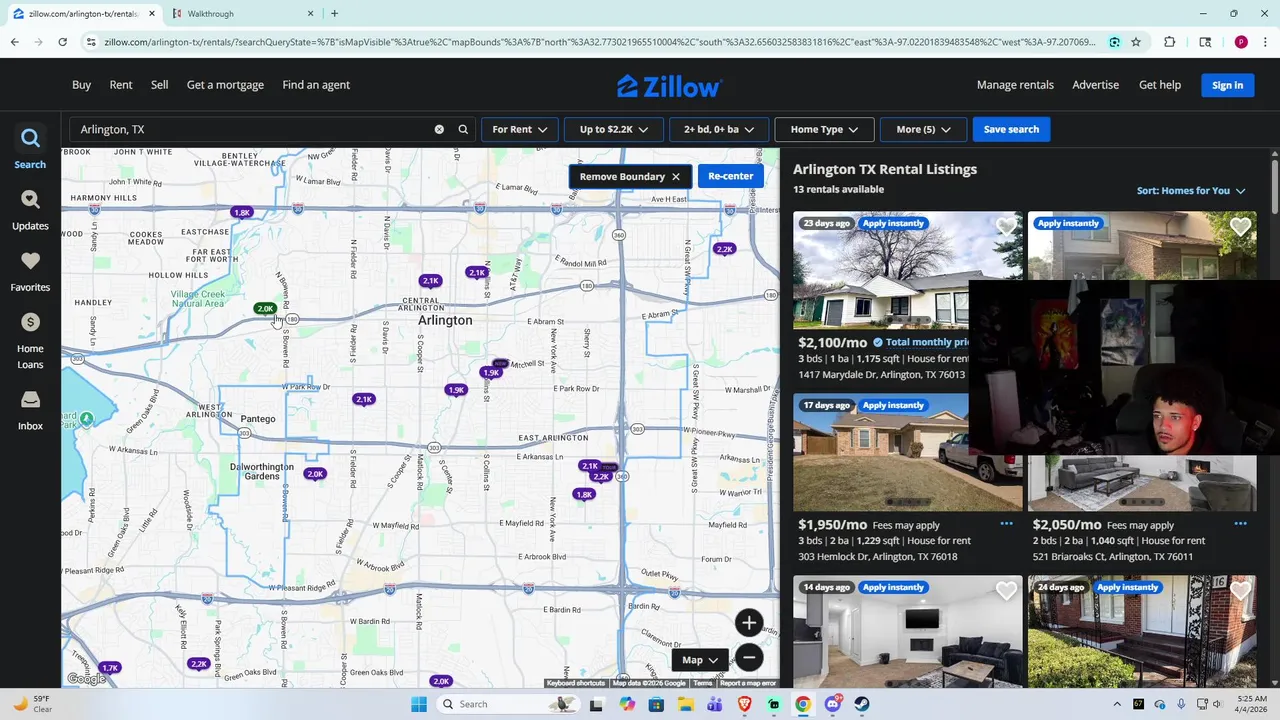Open the 303 Hemlock Dr listing photo
Viewport: 1280px width, 720px height.
click(908, 452)
